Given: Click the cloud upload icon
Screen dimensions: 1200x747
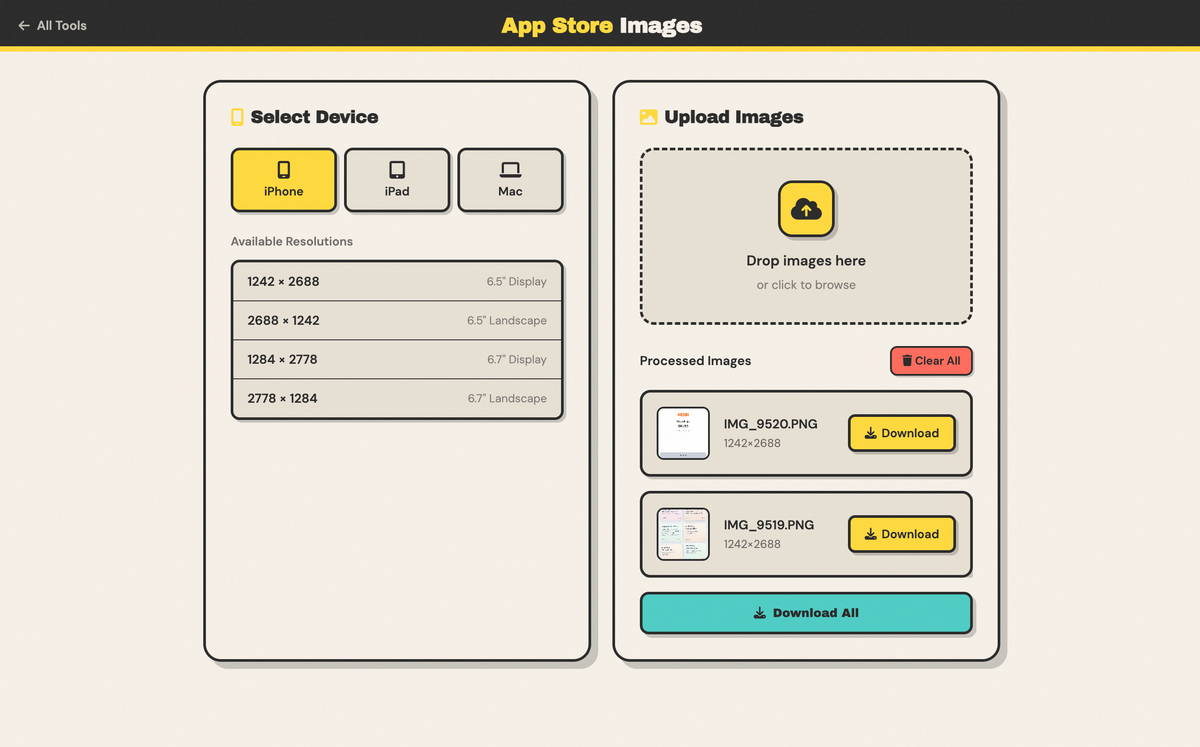Looking at the screenshot, I should (x=806, y=209).
